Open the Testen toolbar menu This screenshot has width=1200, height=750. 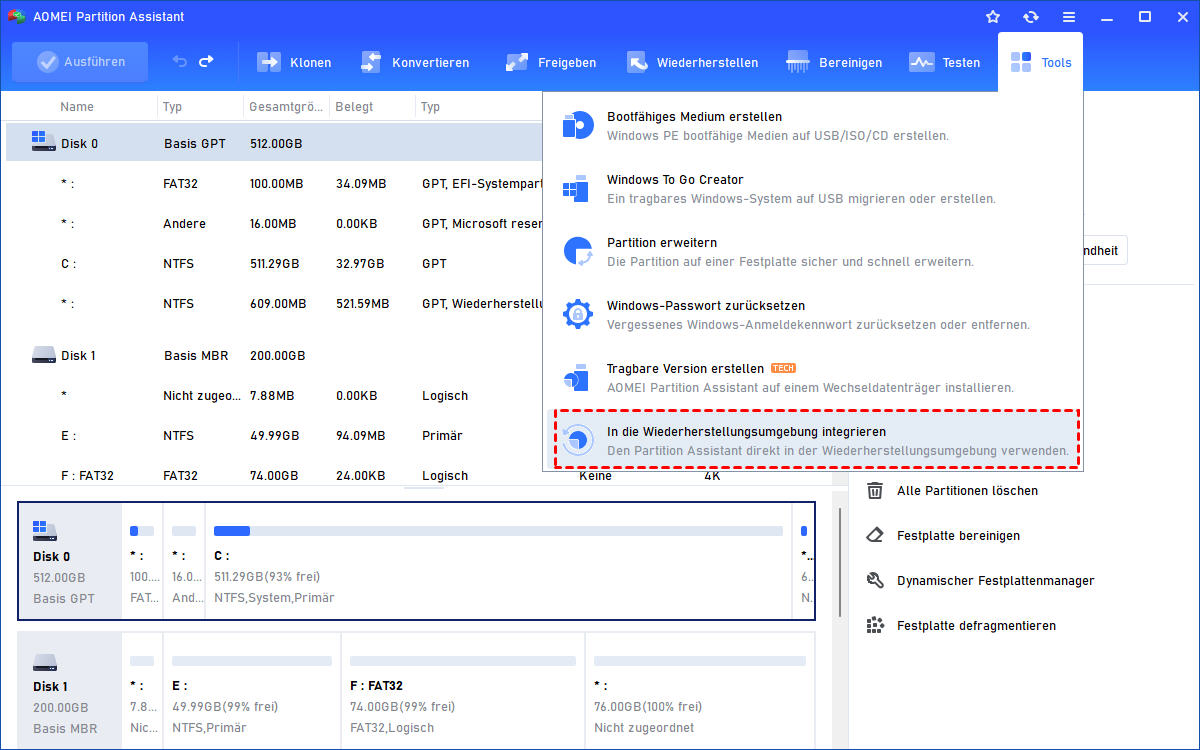point(945,62)
